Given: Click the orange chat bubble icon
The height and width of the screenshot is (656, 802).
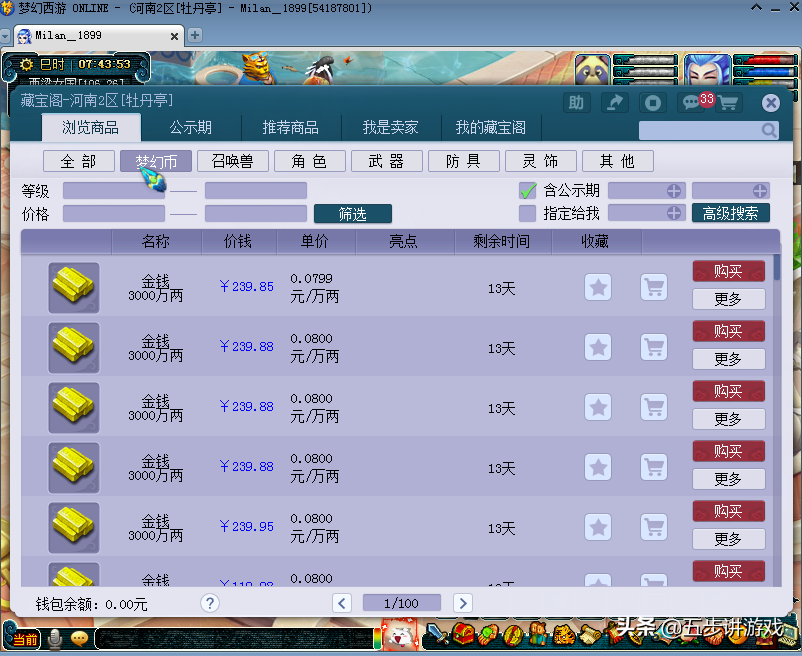Looking at the screenshot, I should point(79,638).
